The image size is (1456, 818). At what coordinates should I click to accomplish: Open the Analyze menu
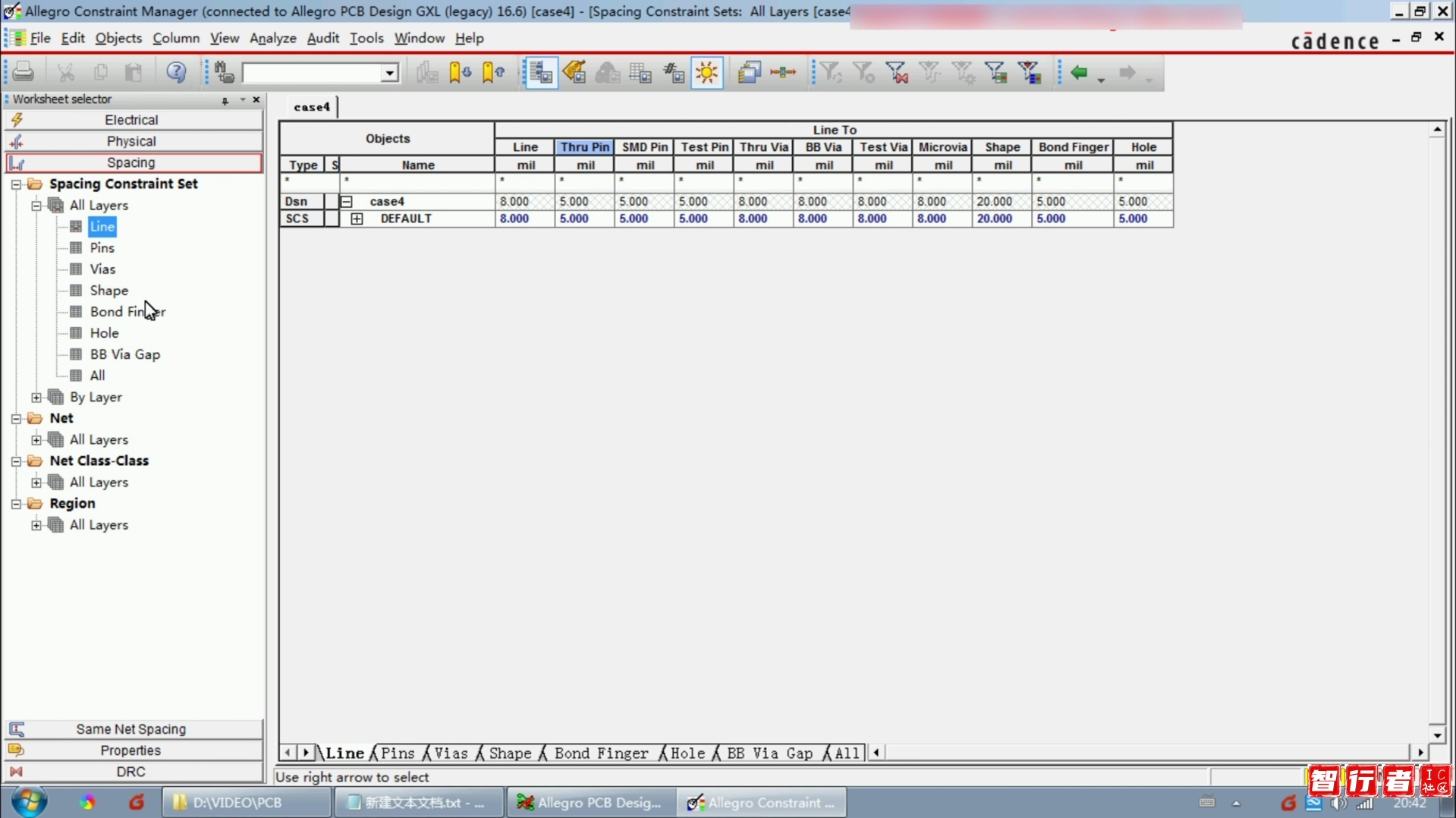click(x=272, y=38)
